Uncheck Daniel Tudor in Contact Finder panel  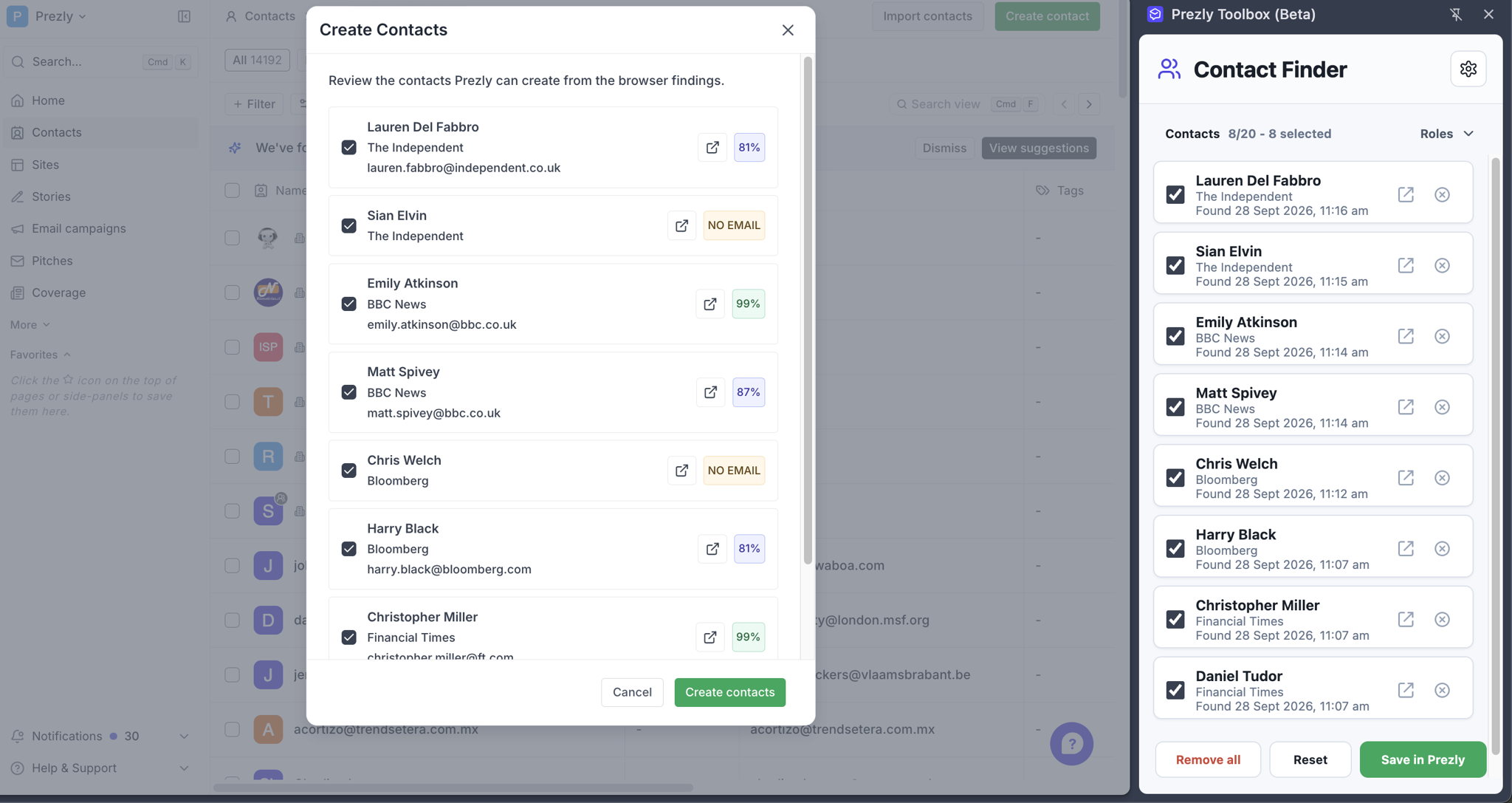tap(1175, 690)
